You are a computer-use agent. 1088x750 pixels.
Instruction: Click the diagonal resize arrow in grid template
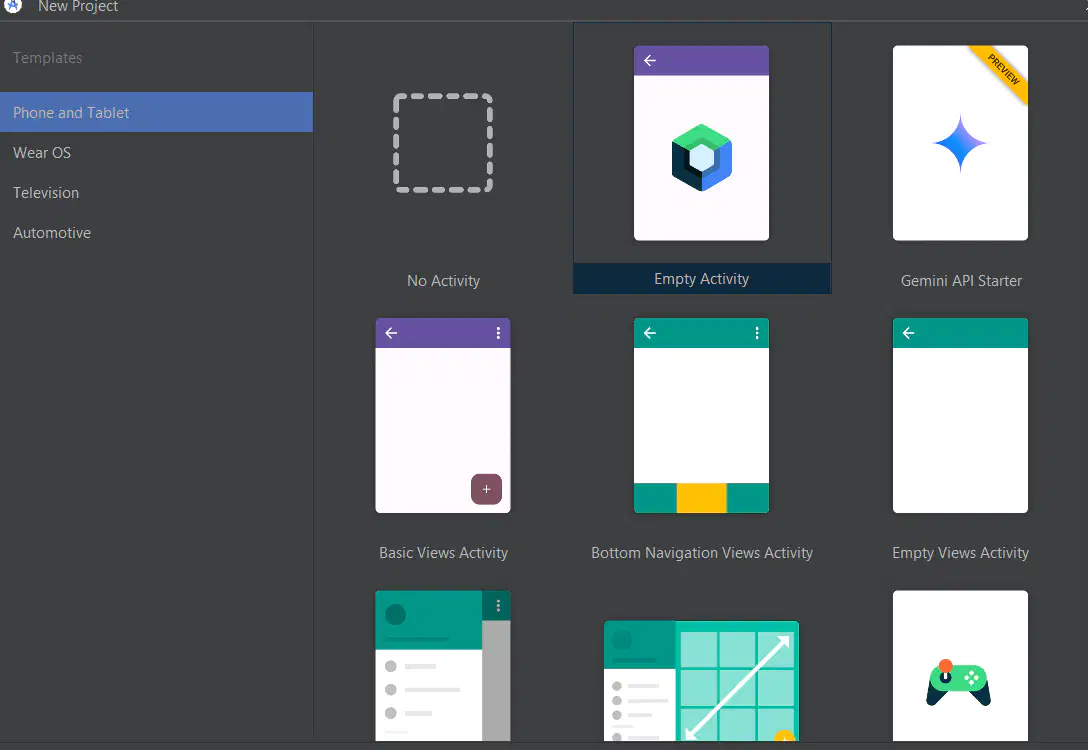[738, 687]
